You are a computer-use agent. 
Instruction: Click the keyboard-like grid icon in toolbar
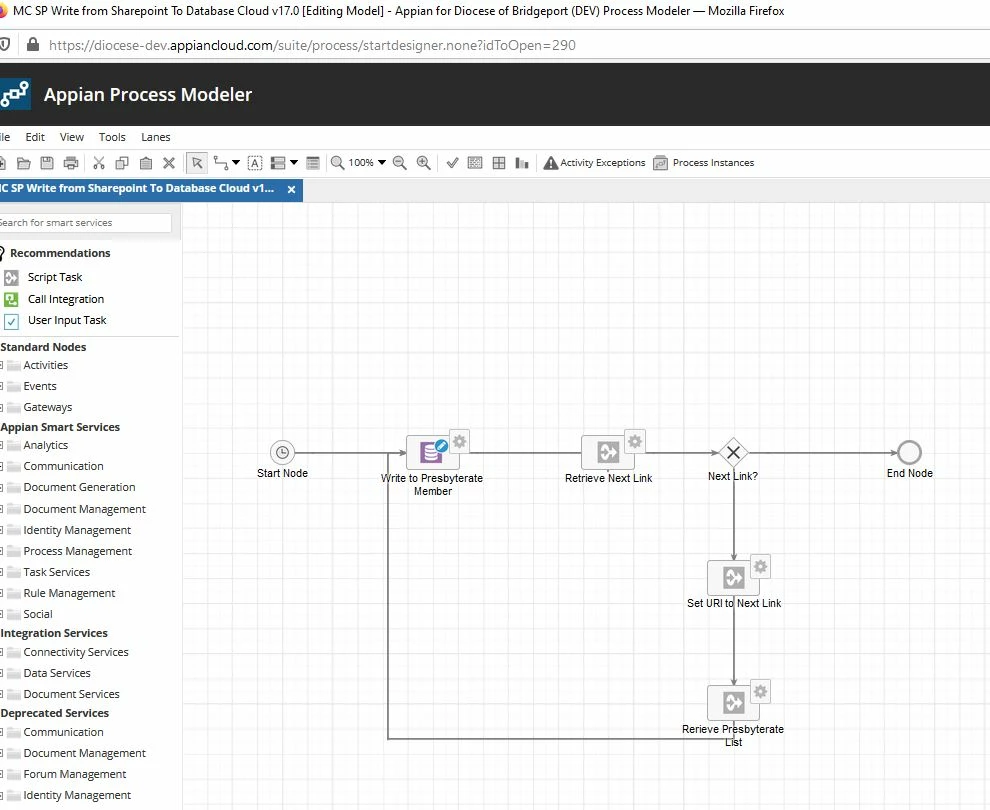click(475, 163)
